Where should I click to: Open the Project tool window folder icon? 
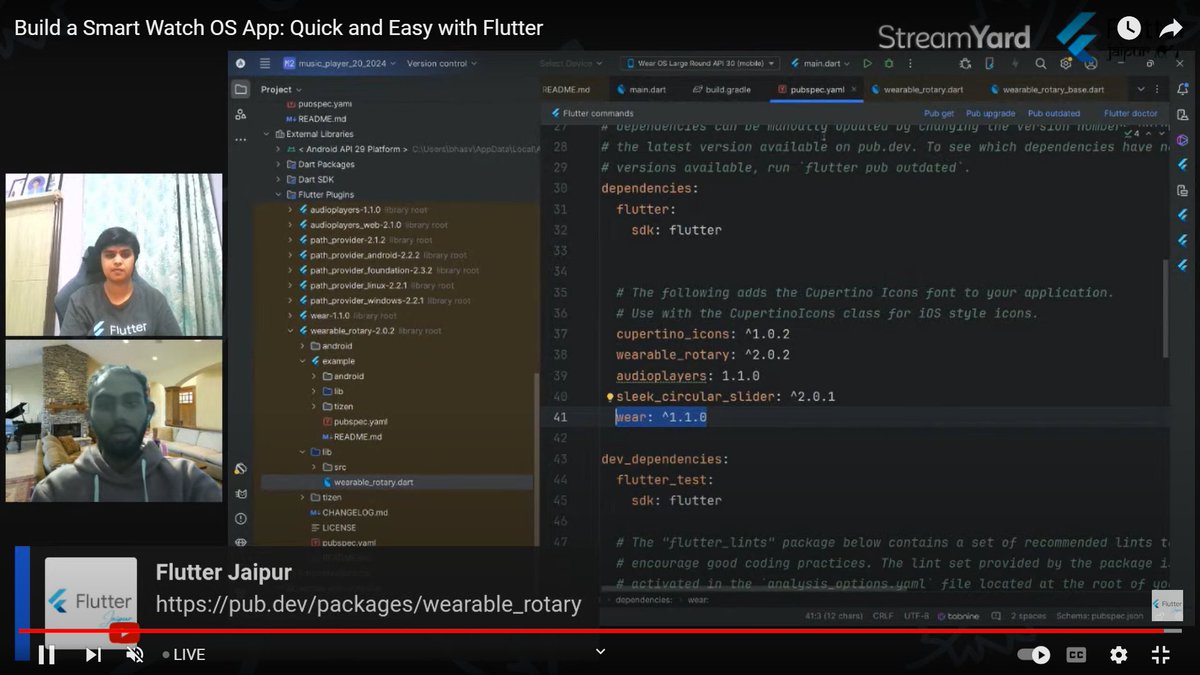tap(241, 89)
